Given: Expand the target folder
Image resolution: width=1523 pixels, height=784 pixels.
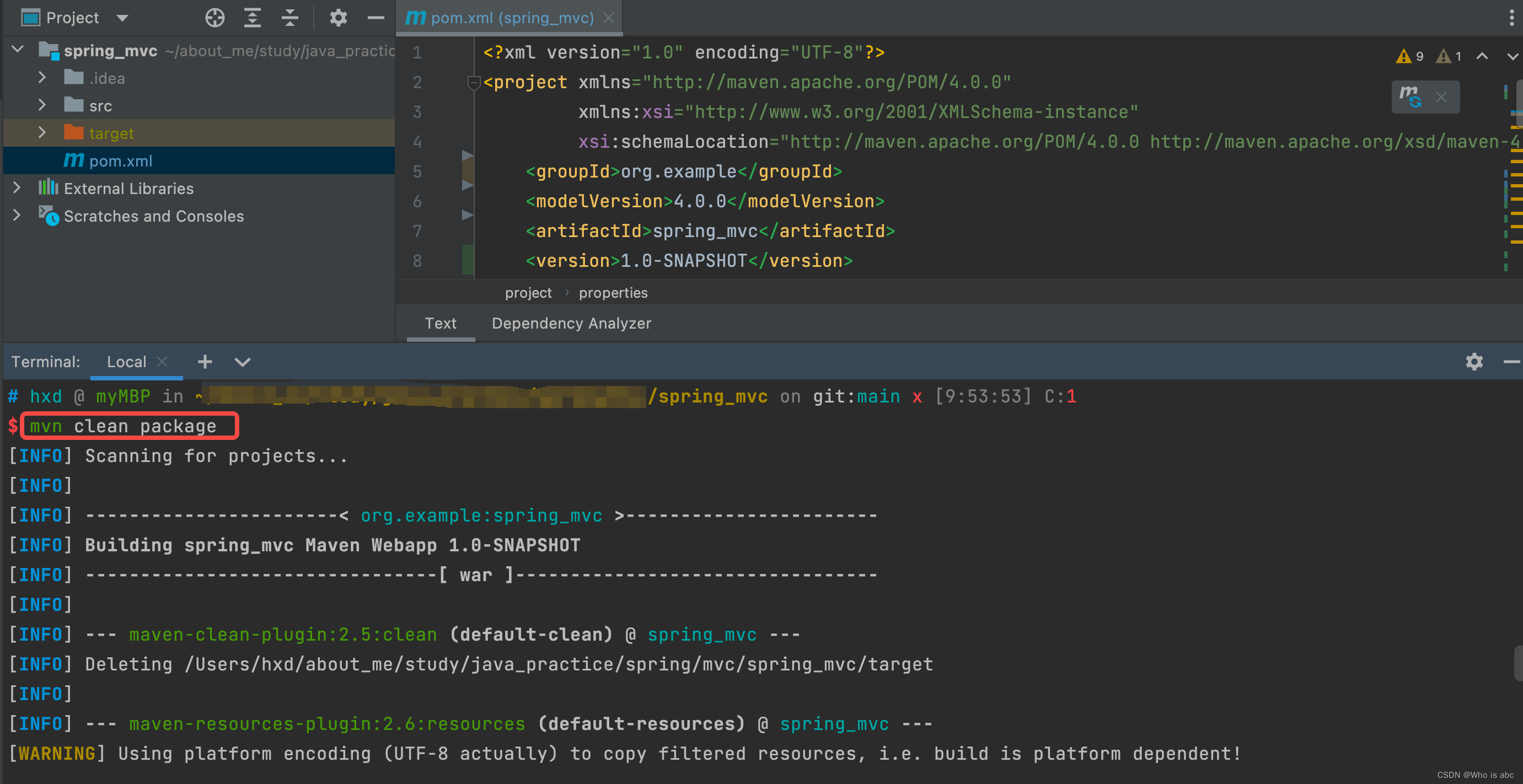Looking at the screenshot, I should pyautogui.click(x=41, y=133).
